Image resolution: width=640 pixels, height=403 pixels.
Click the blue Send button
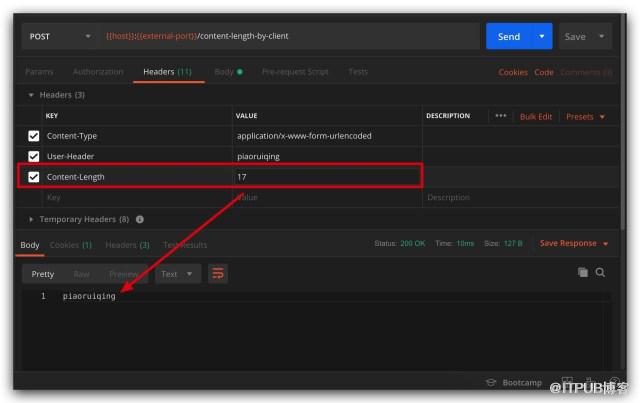509,37
